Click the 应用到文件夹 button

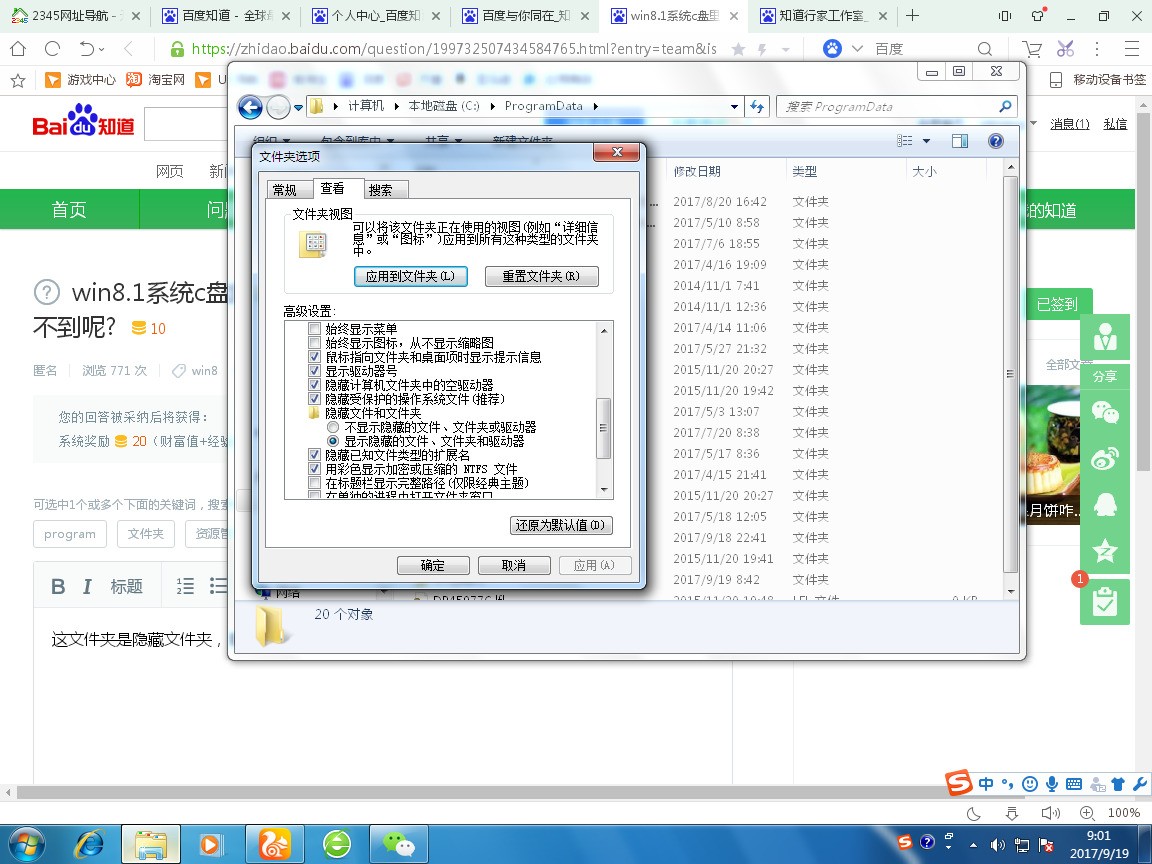pyautogui.click(x=410, y=276)
